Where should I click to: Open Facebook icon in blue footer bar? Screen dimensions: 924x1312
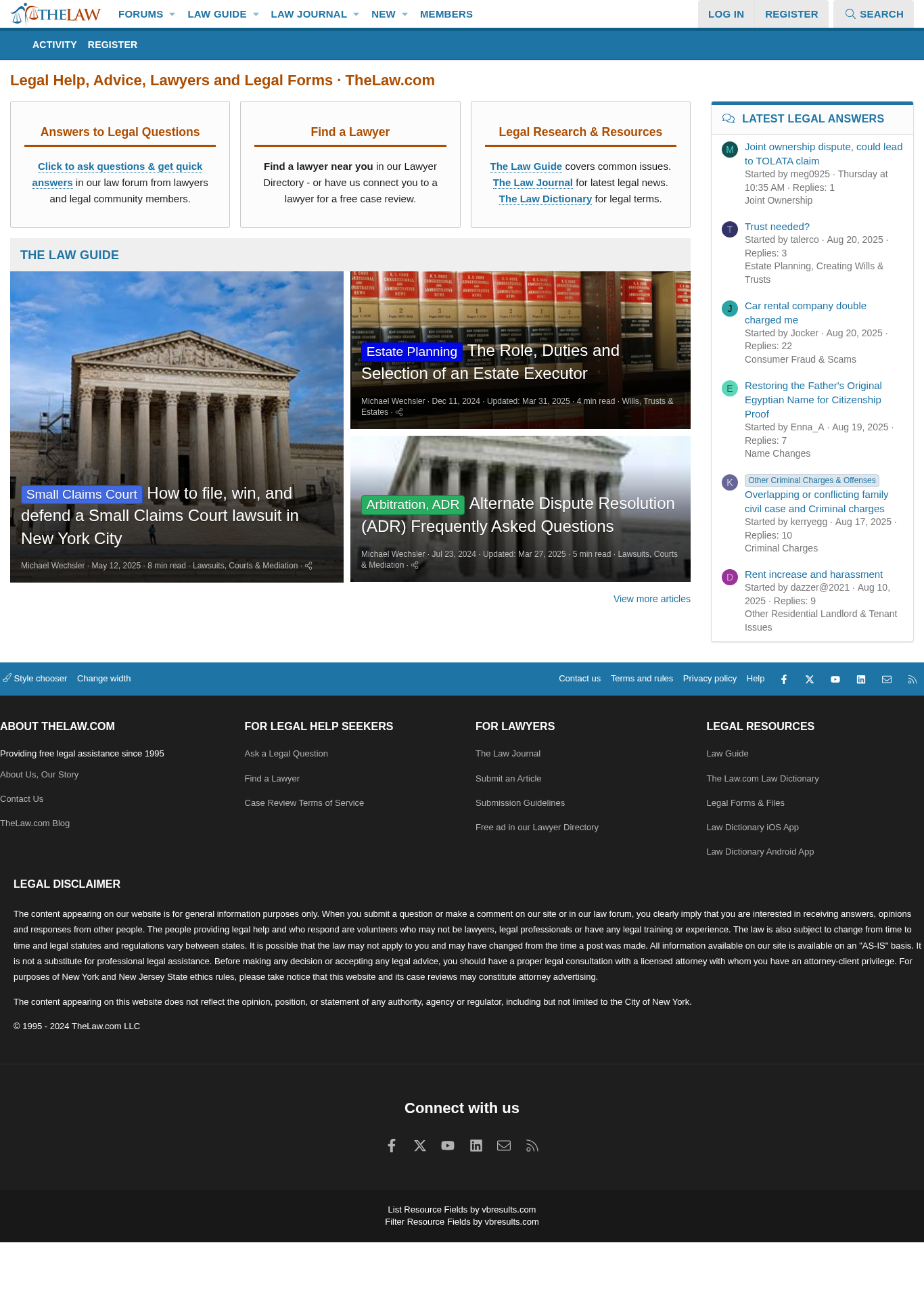tap(784, 679)
